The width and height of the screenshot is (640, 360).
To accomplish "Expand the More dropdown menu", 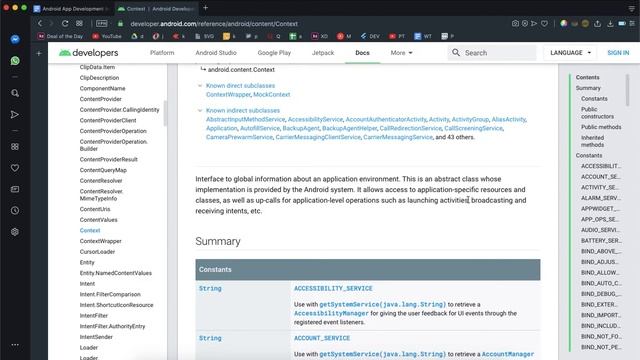I will click(x=401, y=53).
